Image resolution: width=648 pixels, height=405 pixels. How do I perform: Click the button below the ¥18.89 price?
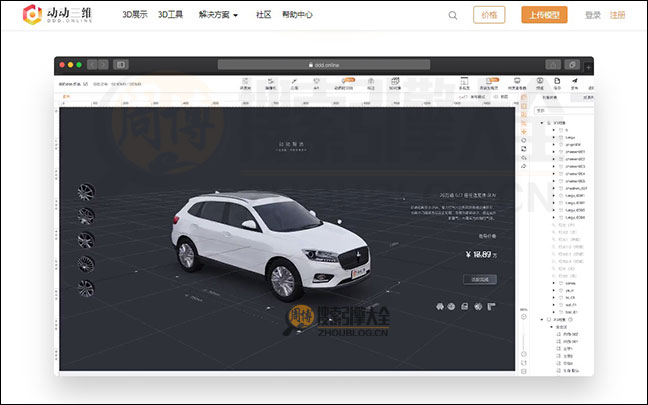pos(480,279)
